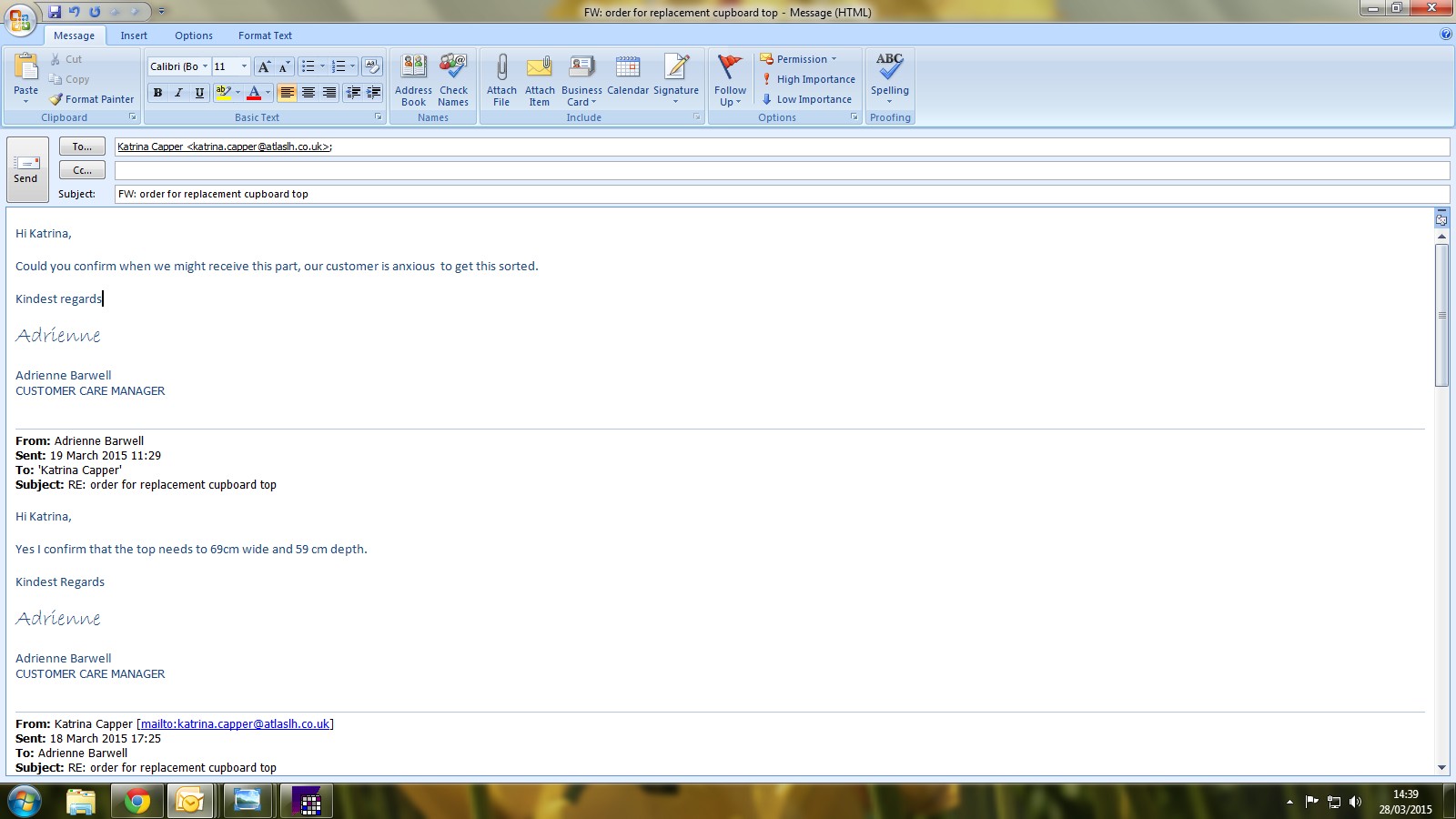Open the highlight color dropdown arrow
1456x819 pixels.
pos(238,93)
